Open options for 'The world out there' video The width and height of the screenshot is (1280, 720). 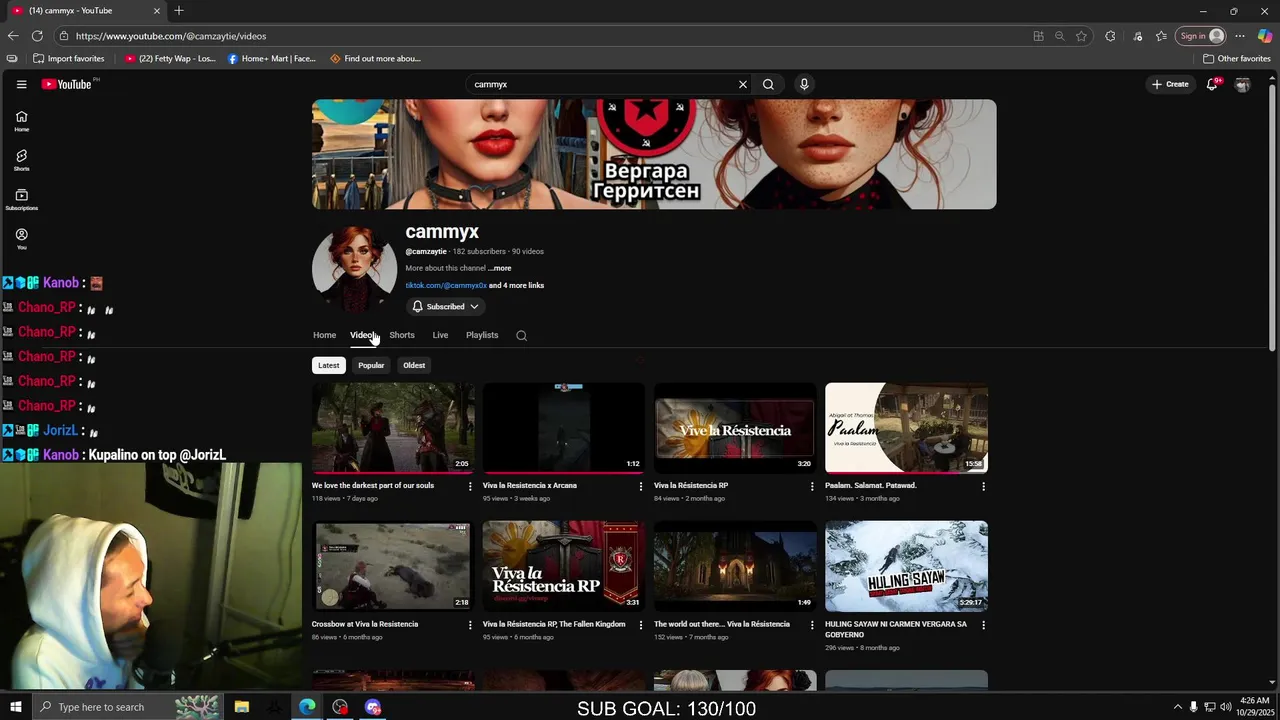click(x=812, y=625)
